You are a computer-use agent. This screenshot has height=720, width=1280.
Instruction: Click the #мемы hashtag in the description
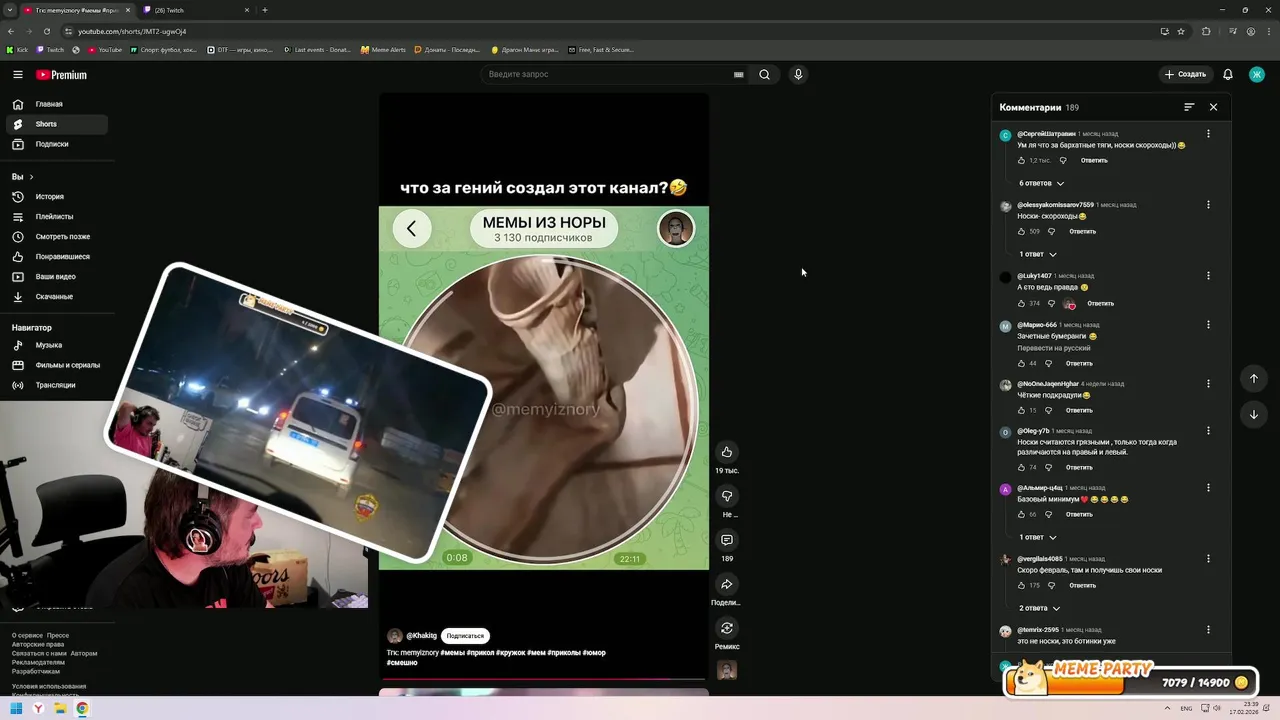(x=452, y=653)
